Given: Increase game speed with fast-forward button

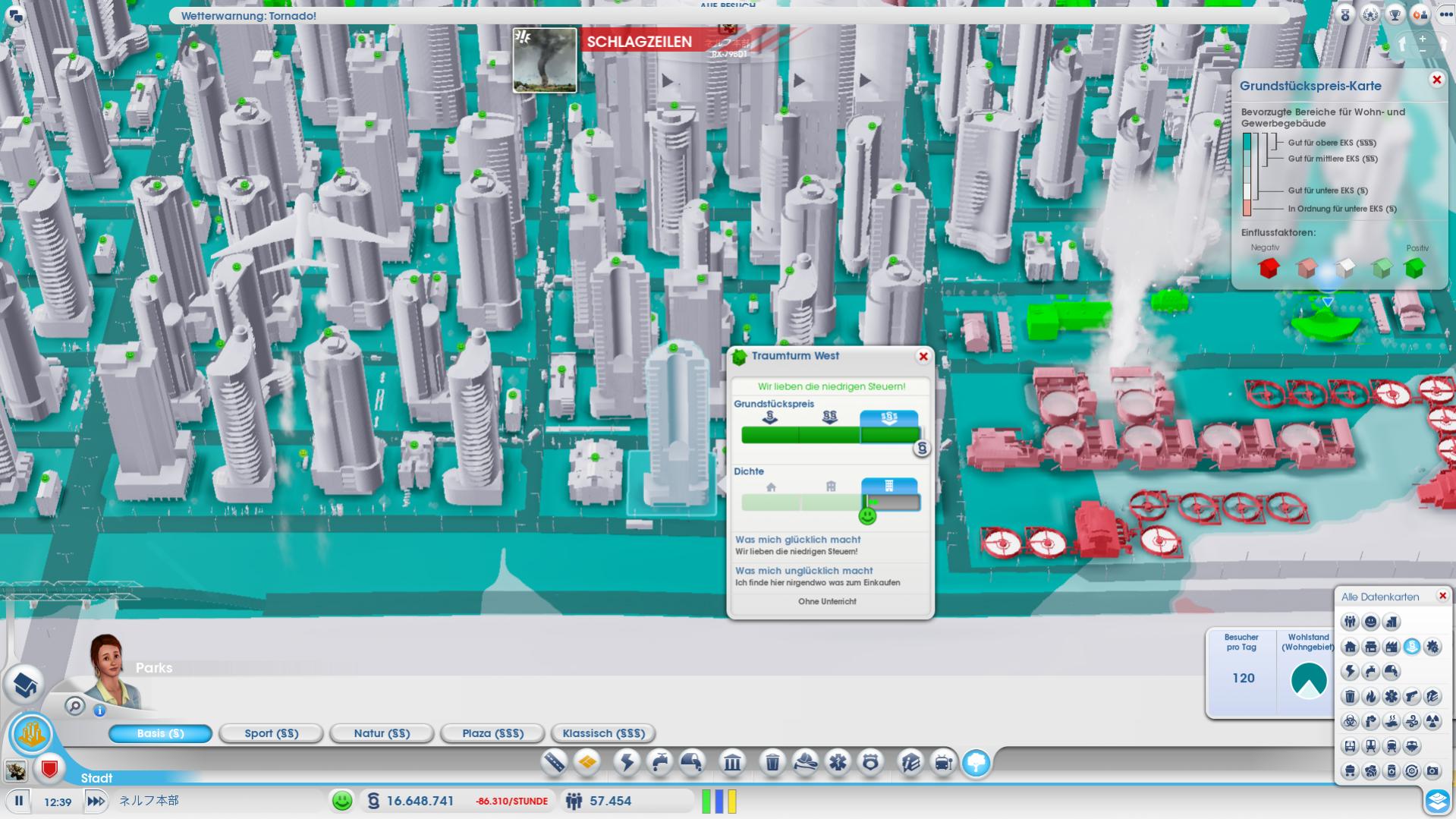Looking at the screenshot, I should click(x=96, y=801).
